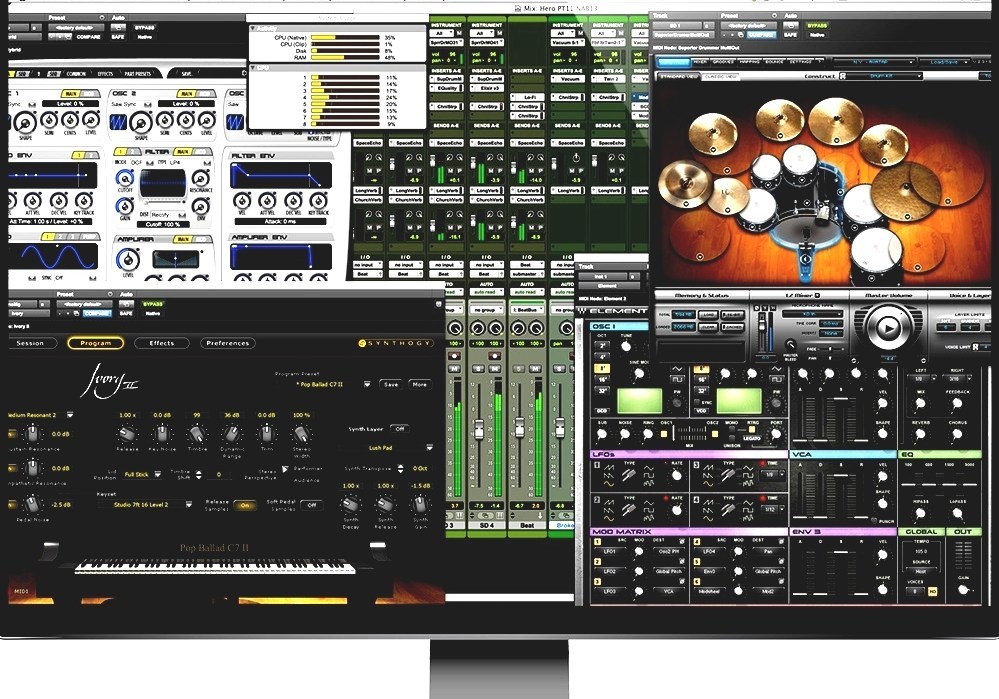Click the Ivory piano keyboard

[x=215, y=566]
